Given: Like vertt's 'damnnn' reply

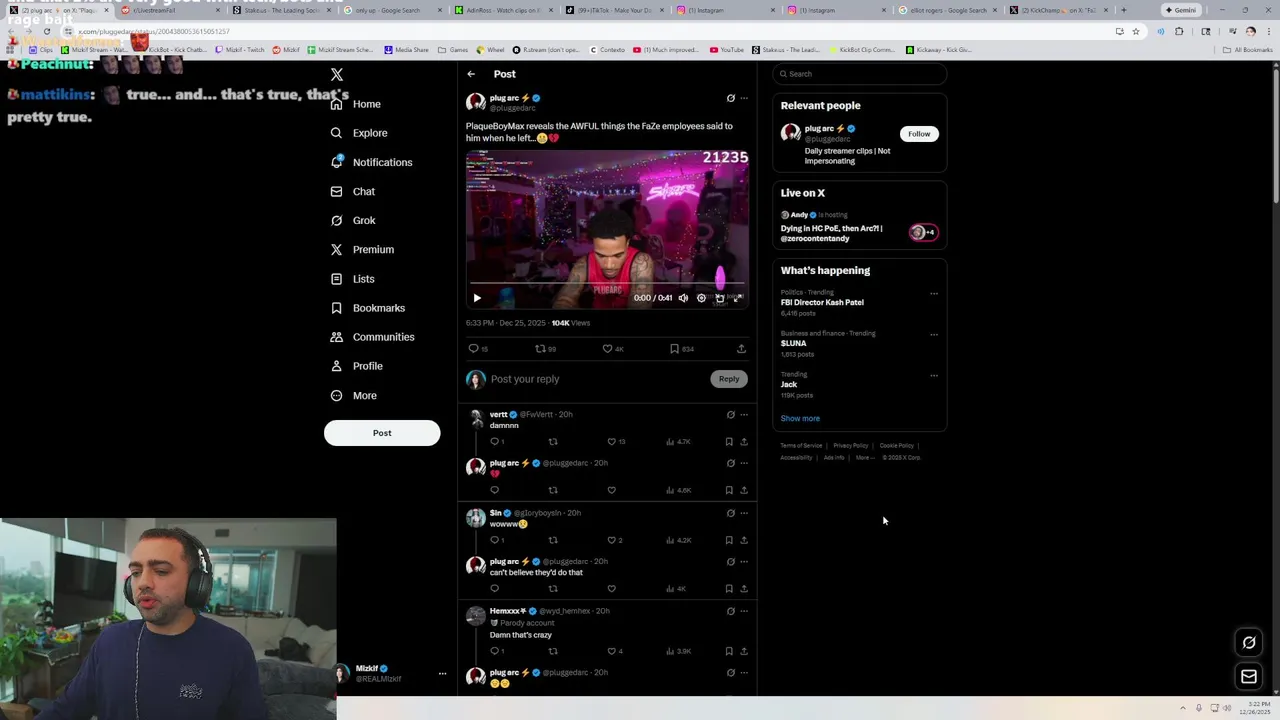Looking at the screenshot, I should (x=612, y=442).
